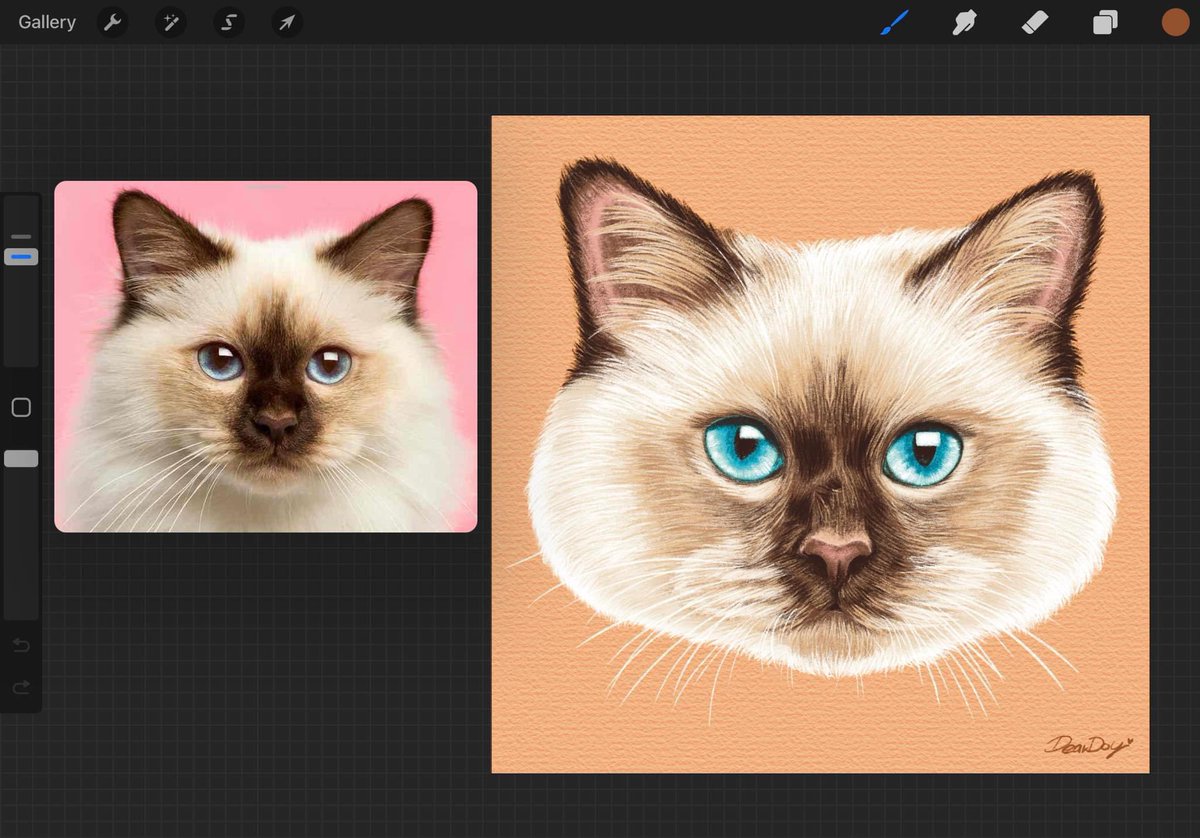The width and height of the screenshot is (1200, 838).
Task: Click the reference window top grab handle
Action: pyautogui.click(x=266, y=187)
